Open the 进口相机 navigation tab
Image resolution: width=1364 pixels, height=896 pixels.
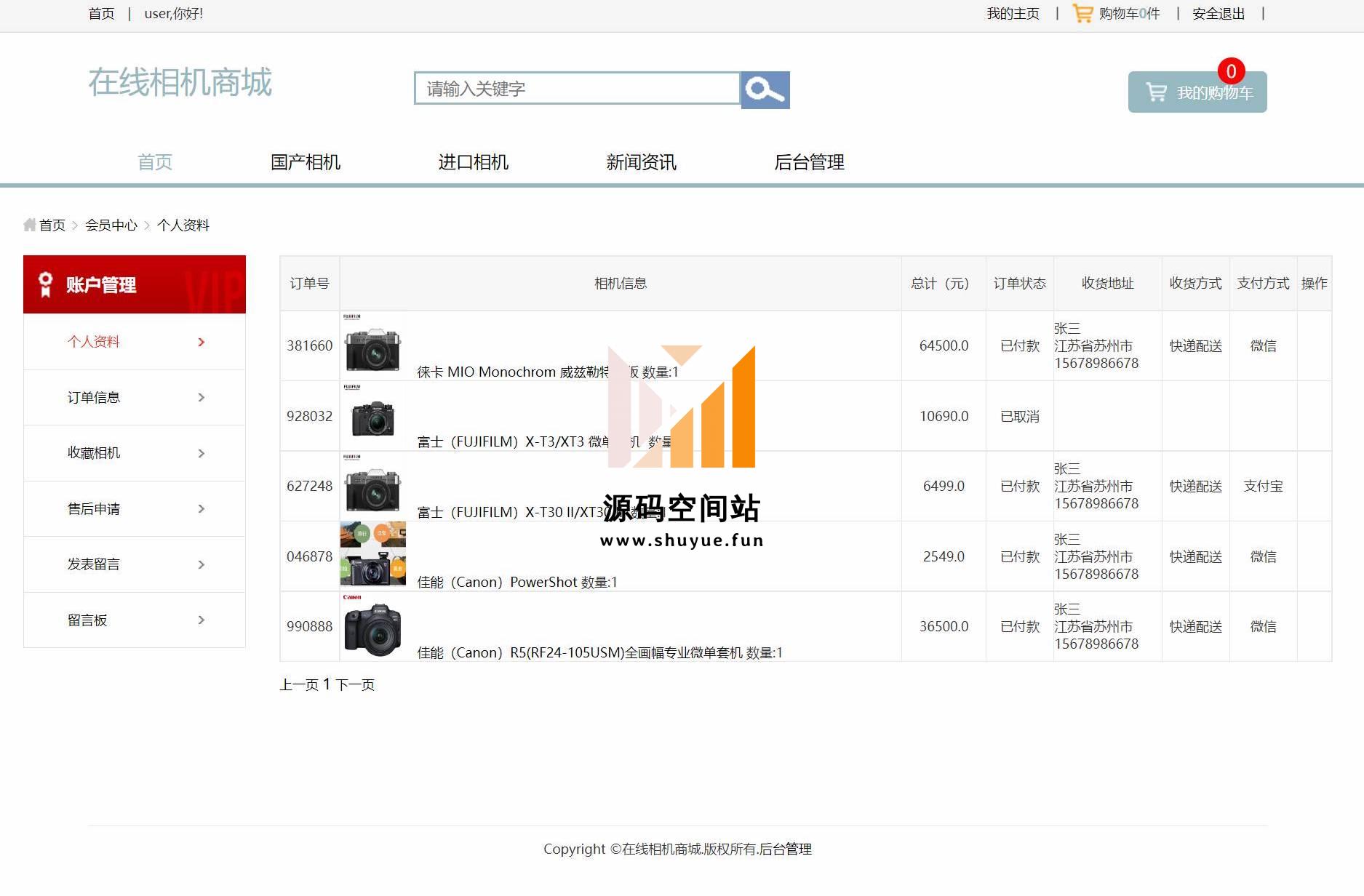coord(473,161)
